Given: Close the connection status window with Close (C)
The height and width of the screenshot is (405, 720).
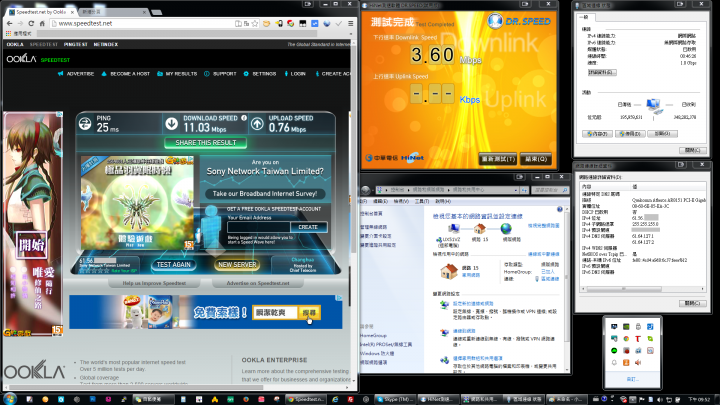Looking at the screenshot, I should [692, 150].
